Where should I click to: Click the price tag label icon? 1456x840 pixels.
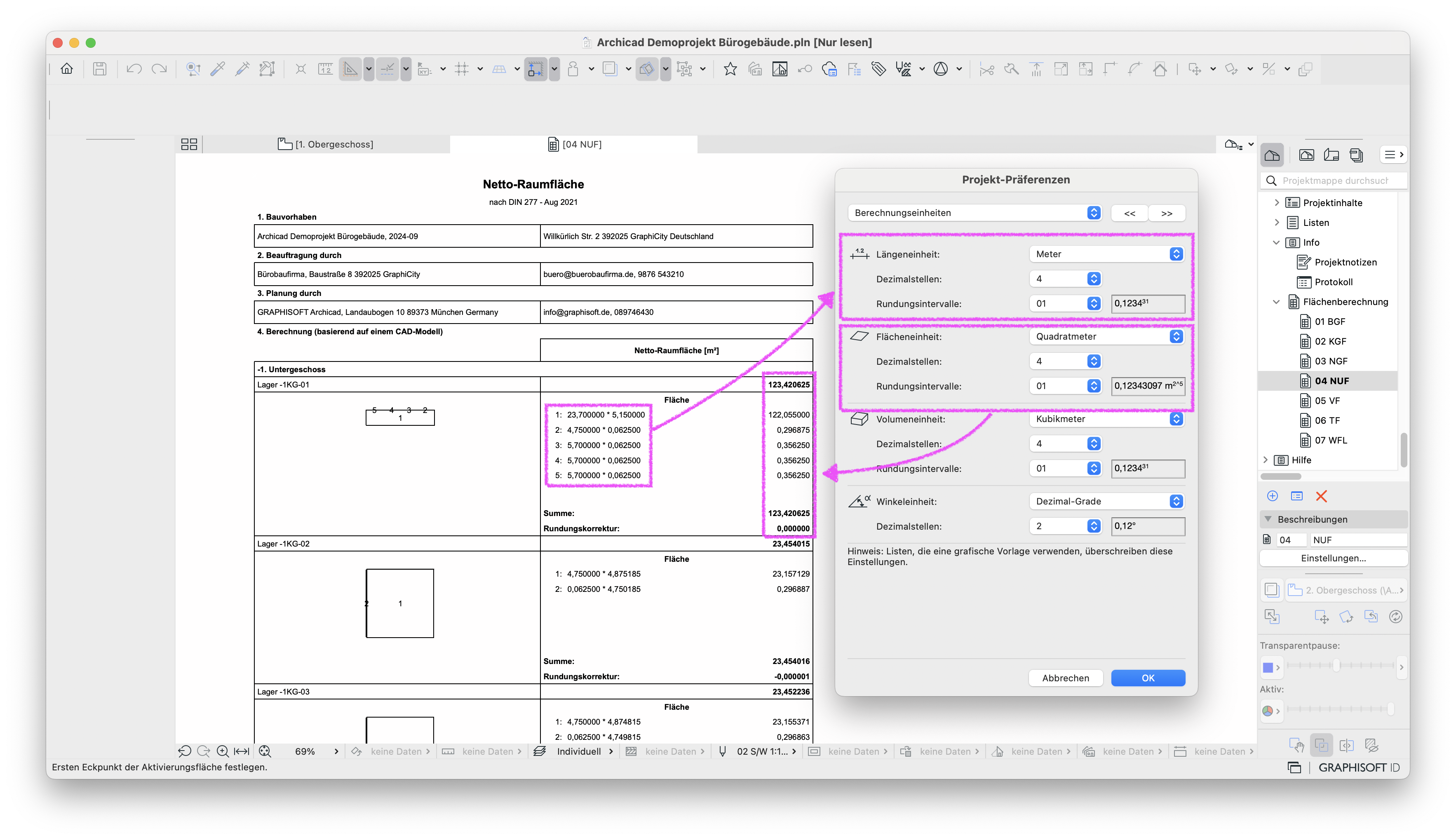pyautogui.click(x=878, y=69)
